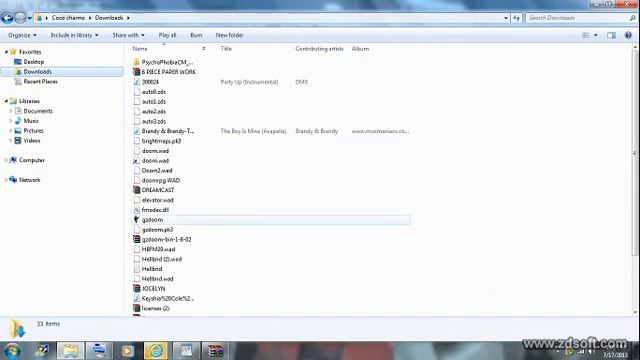Open the recent locations dropdown arrow
The image size is (640, 360).
(29, 18)
